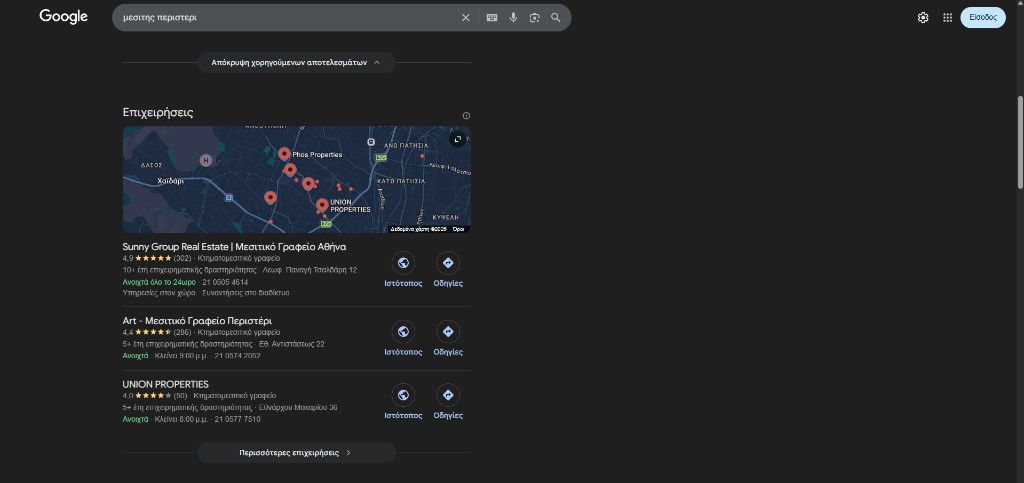
Task: Visit Art Μεσιτικό Γραφείο website icon
Action: pos(403,332)
